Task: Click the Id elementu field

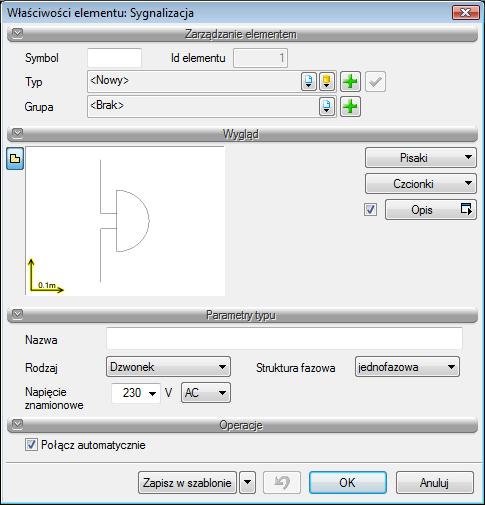Action: pyautogui.click(x=260, y=58)
